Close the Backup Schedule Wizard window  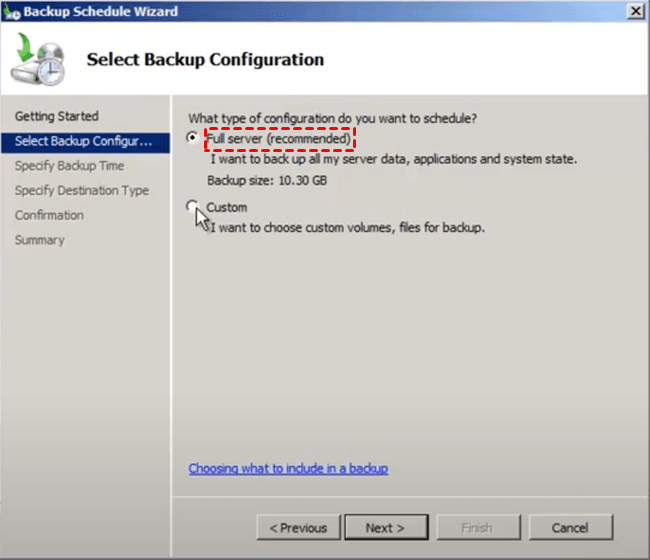click(634, 10)
